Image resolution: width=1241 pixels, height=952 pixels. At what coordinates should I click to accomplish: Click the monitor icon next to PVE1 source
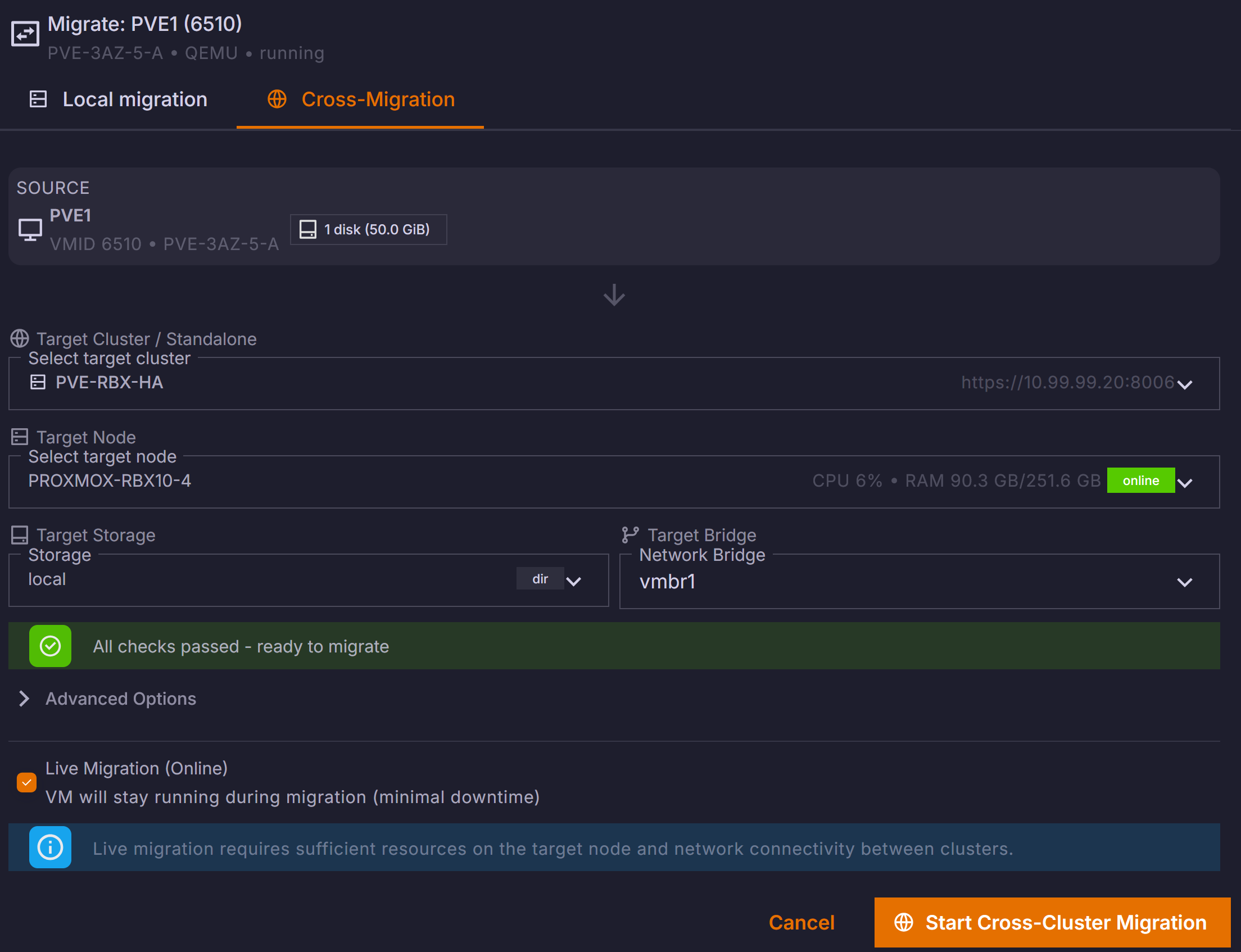(x=30, y=229)
